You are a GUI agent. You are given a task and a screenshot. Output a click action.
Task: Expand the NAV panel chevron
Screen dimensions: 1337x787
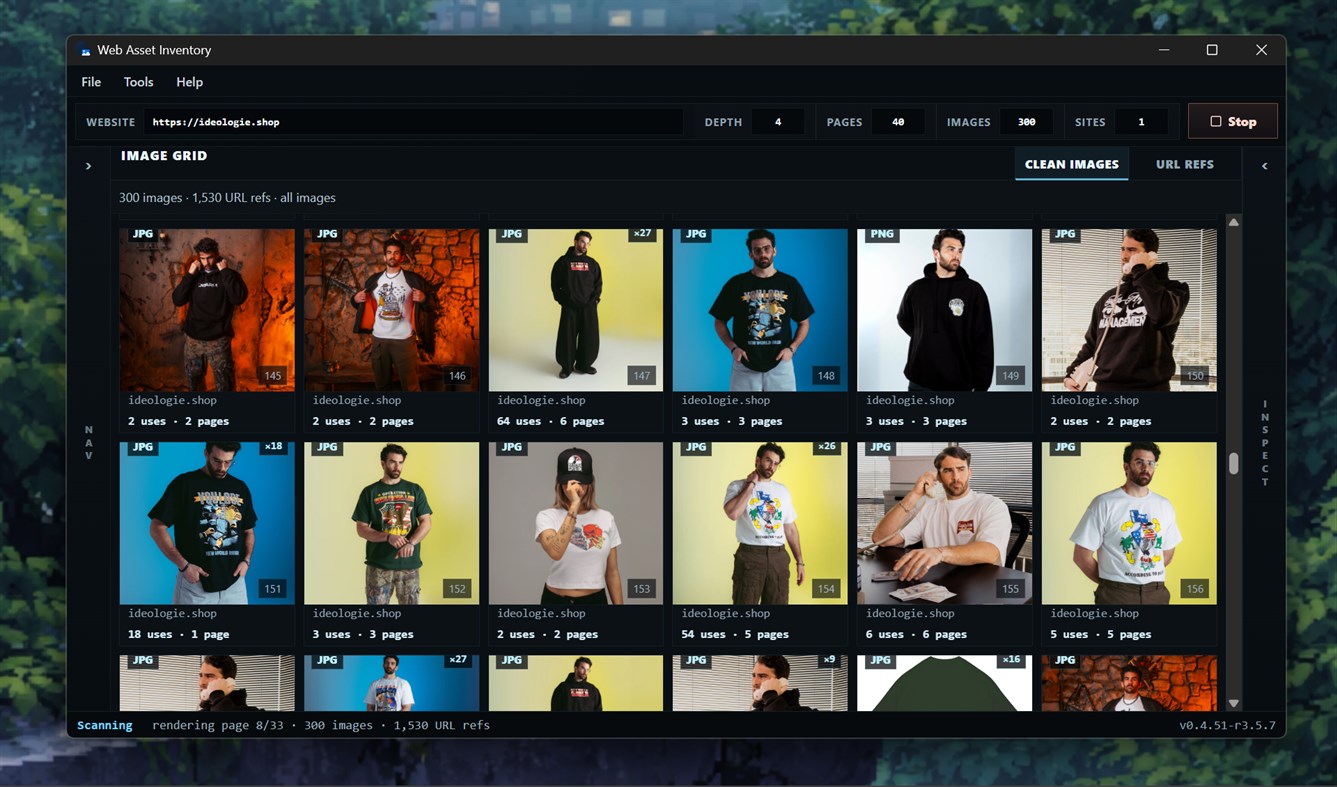pyautogui.click(x=88, y=166)
